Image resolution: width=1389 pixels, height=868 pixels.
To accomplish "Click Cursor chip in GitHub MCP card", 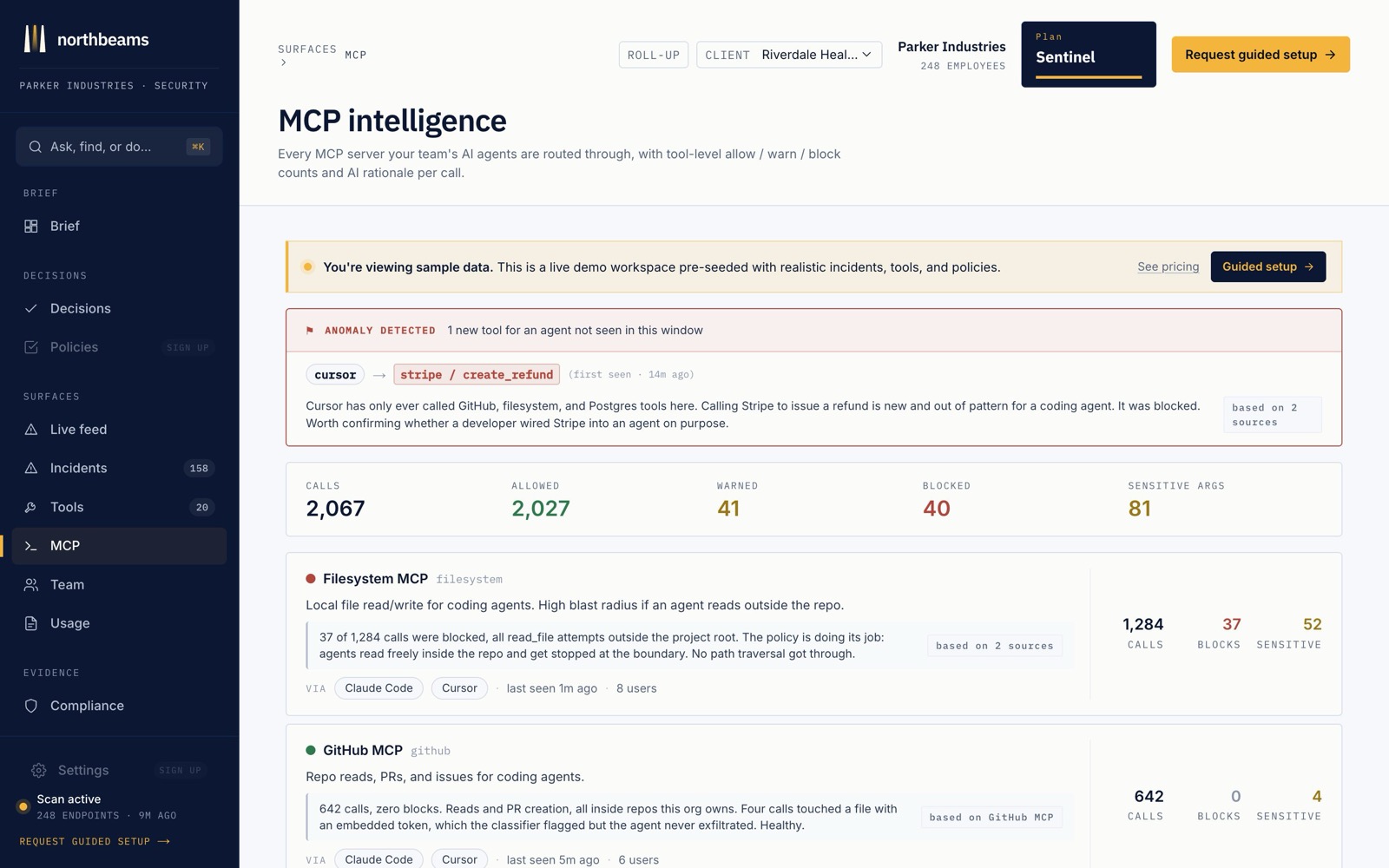I will pyautogui.click(x=459, y=859).
